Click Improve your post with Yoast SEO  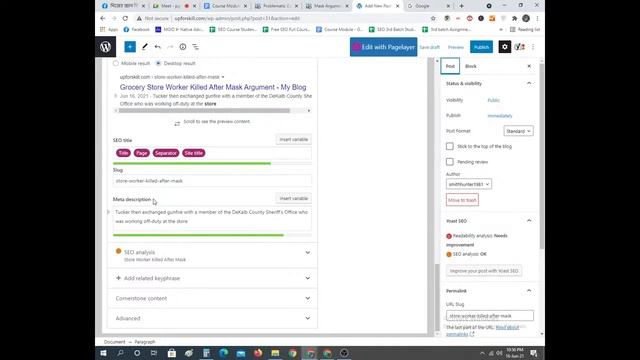tap(484, 271)
